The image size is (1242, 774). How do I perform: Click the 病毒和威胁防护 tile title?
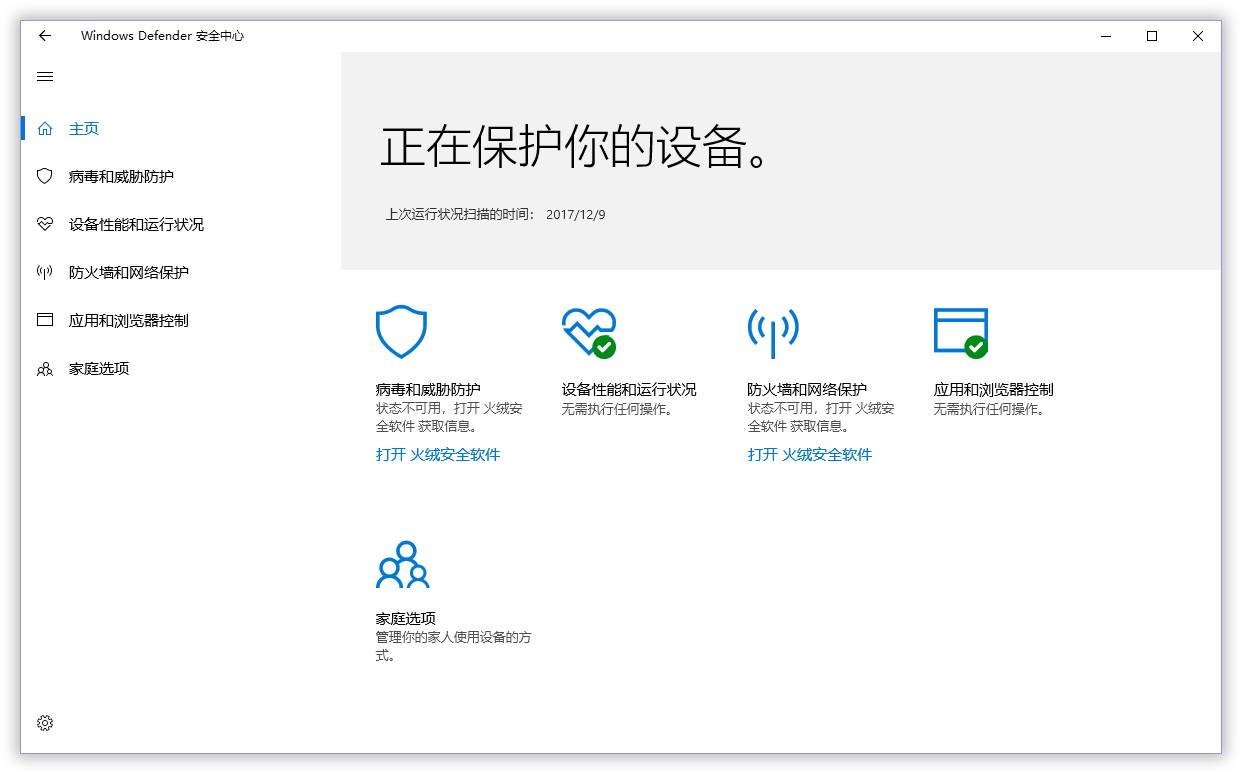pyautogui.click(x=428, y=390)
